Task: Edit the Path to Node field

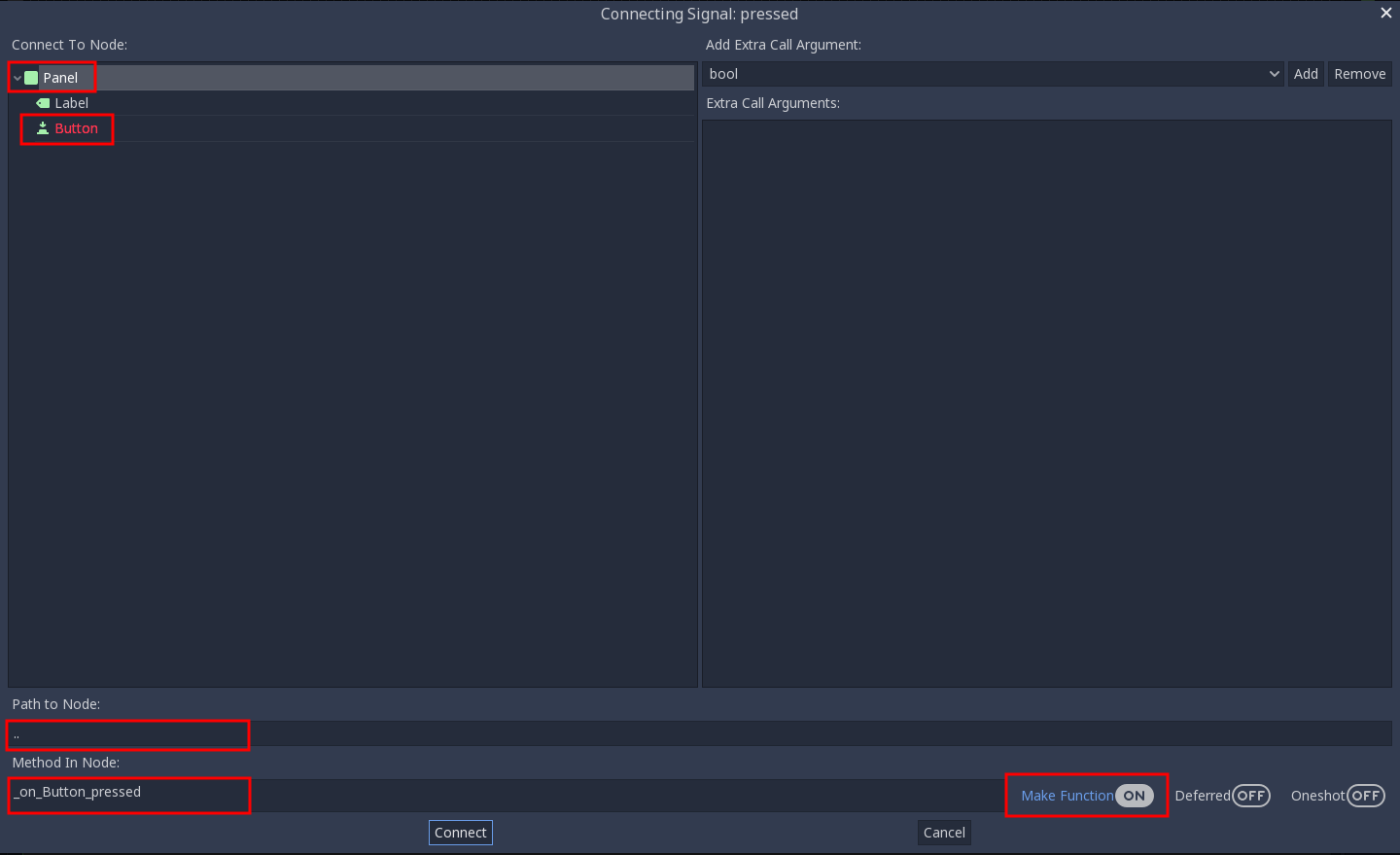Action: pyautogui.click(x=126, y=734)
